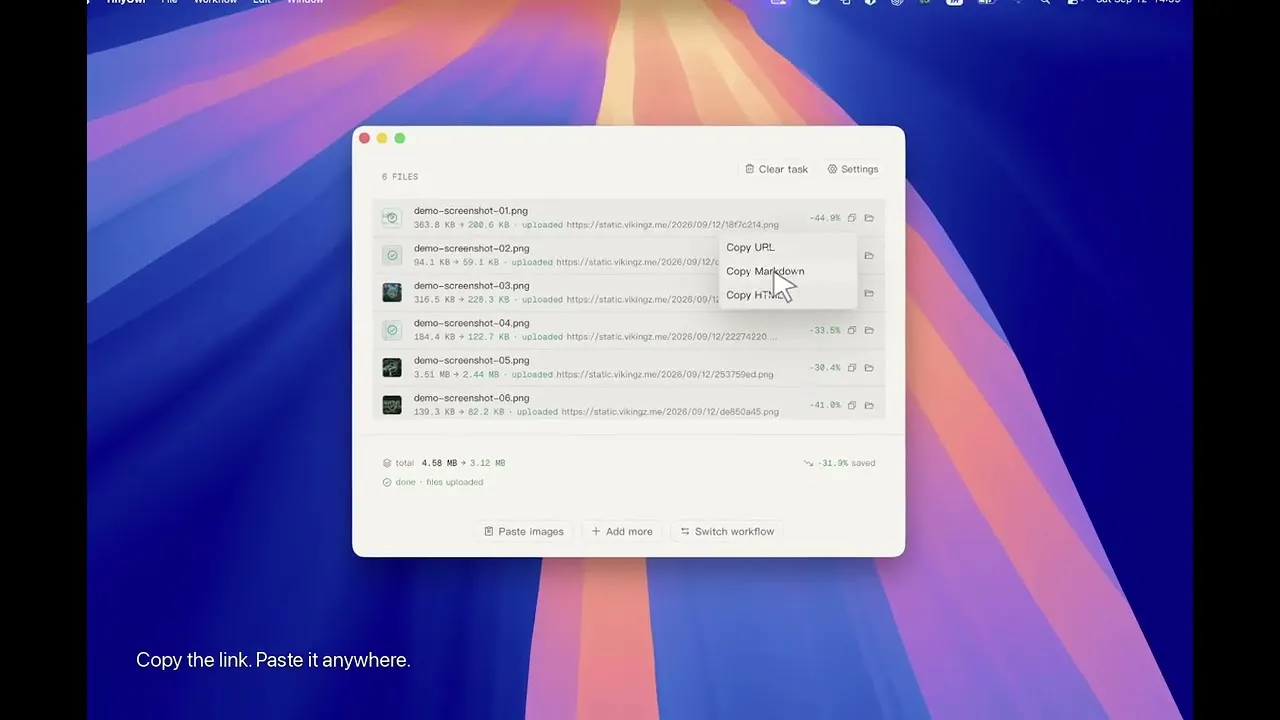
Task: Click the -41.0% savings value
Action: tap(825, 405)
